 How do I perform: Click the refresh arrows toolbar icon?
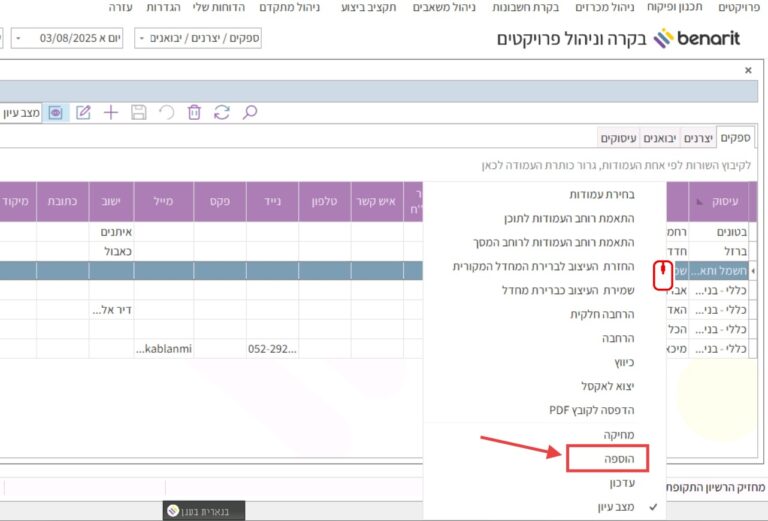222,112
